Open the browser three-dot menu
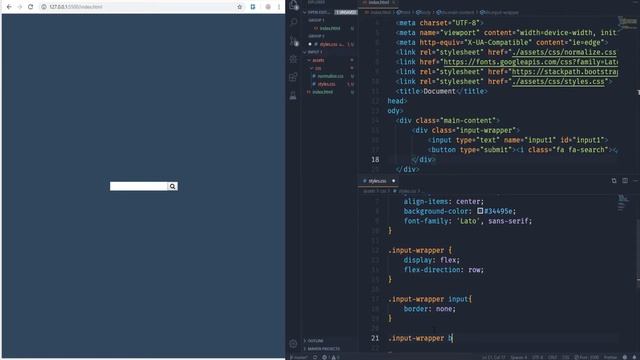Viewport: 640px width, 360px height. click(279, 7)
